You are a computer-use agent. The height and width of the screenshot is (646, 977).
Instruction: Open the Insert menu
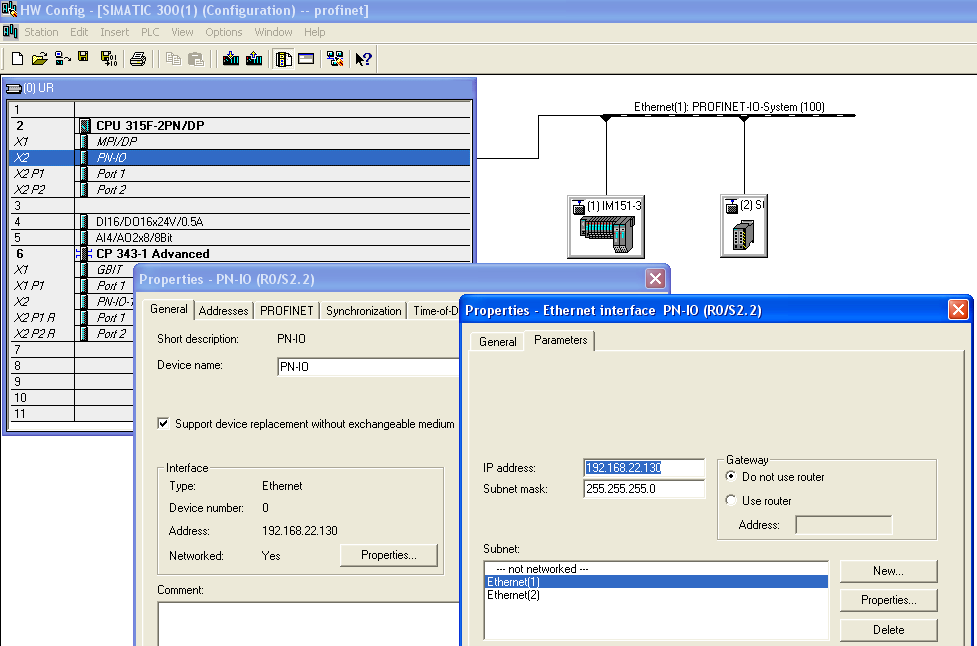[x=115, y=32]
